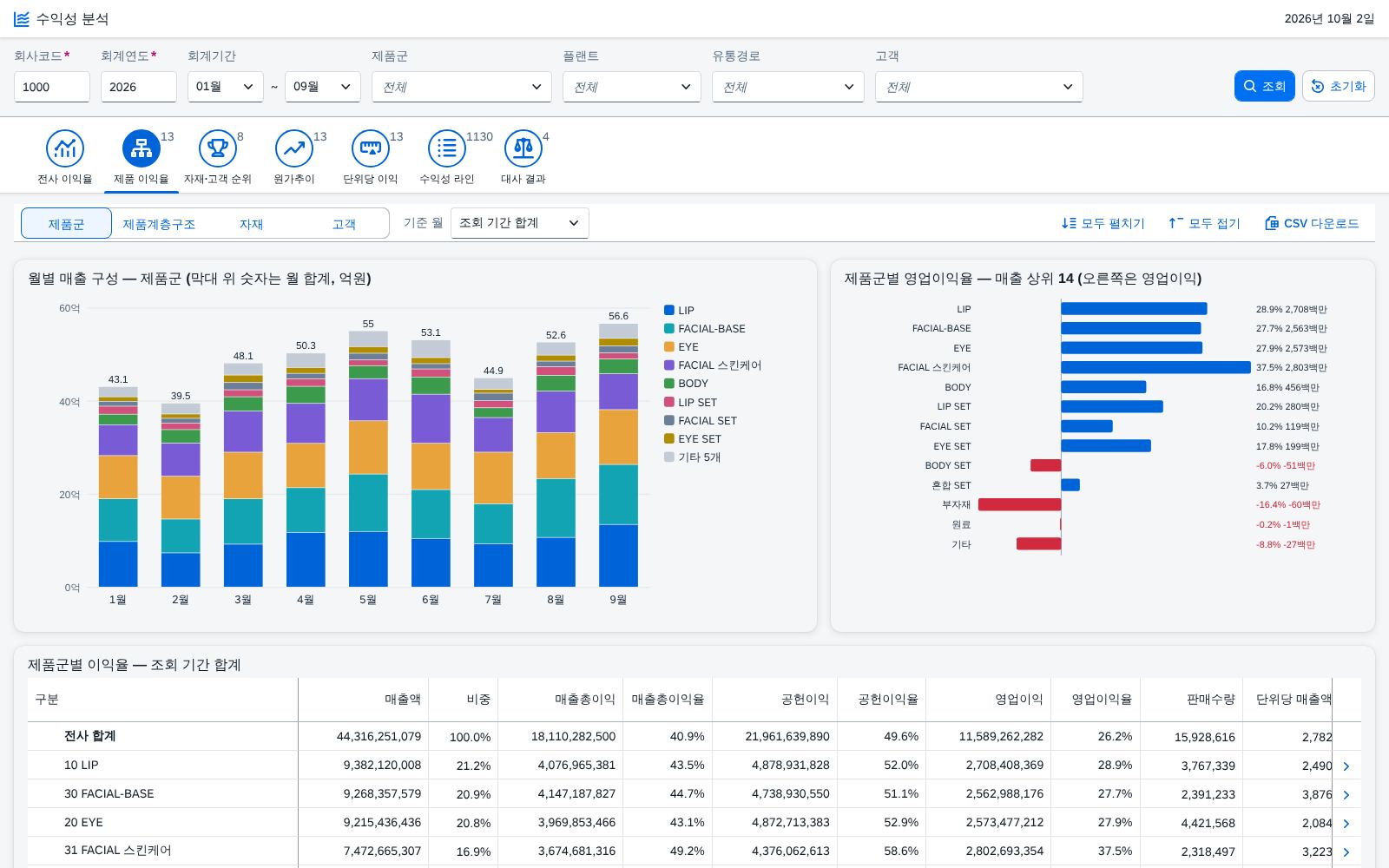Screen dimensions: 1389x868
Task: Switch to the 자재 segment tab
Action: click(x=251, y=223)
